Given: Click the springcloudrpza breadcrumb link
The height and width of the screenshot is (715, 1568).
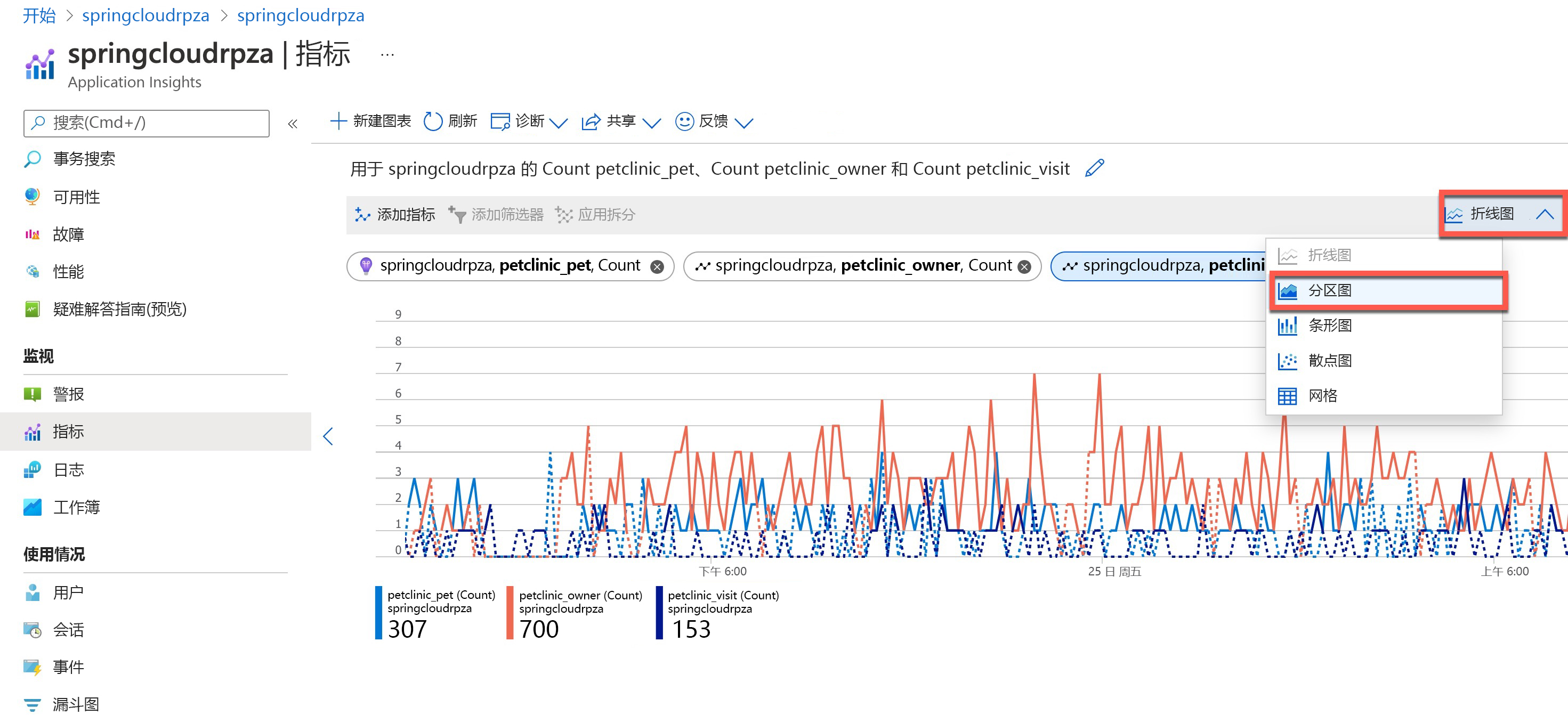Looking at the screenshot, I should pyautogui.click(x=146, y=15).
